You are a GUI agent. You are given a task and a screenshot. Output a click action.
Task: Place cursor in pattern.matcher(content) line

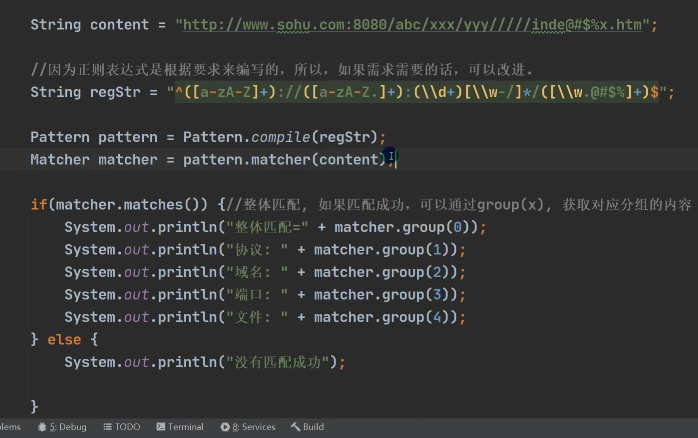coord(213,160)
